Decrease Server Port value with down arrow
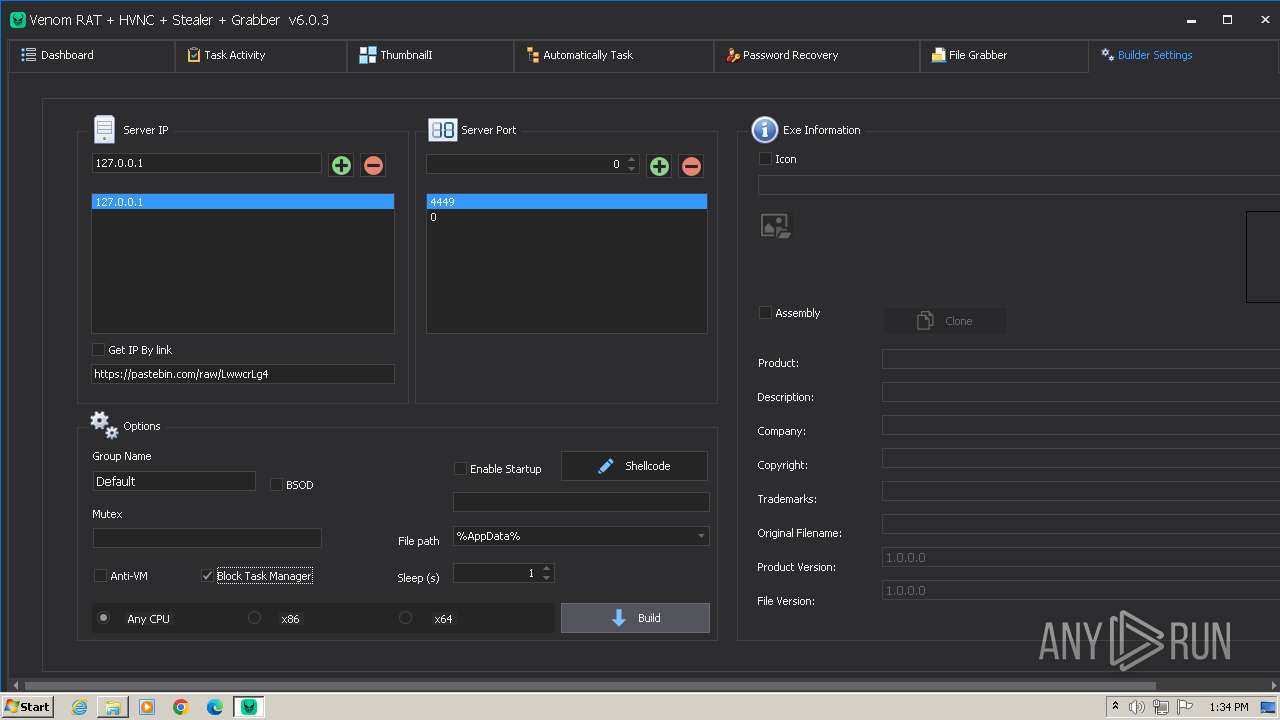The height and width of the screenshot is (720, 1280). coord(631,169)
